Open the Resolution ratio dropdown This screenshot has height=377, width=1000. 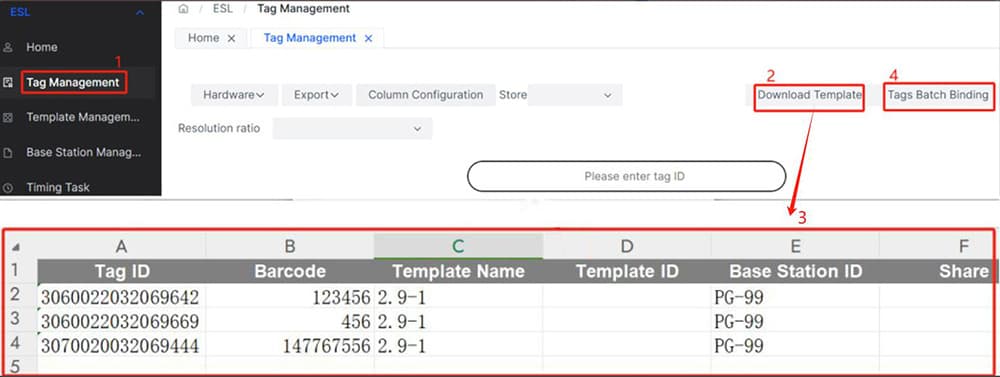353,128
